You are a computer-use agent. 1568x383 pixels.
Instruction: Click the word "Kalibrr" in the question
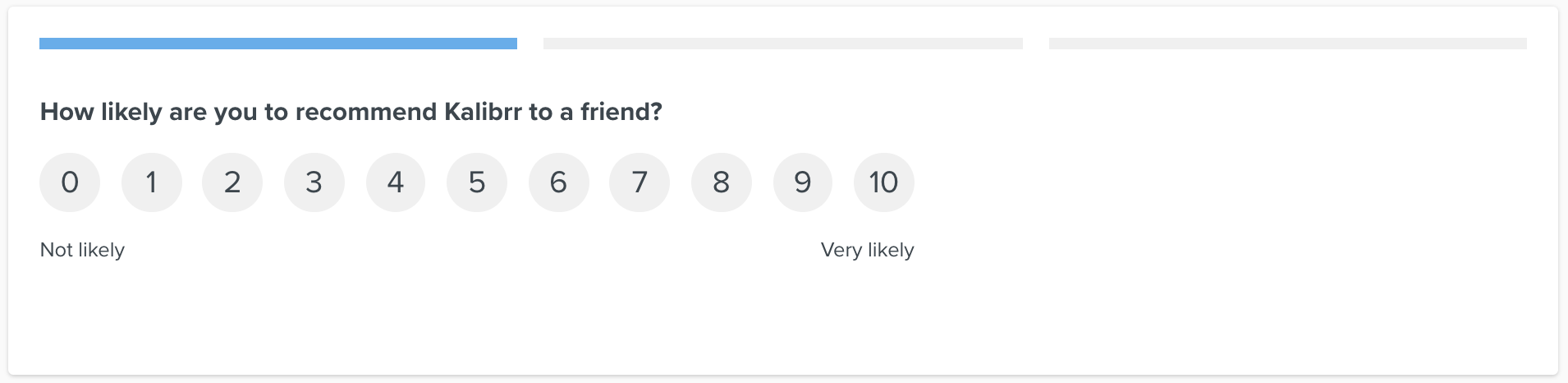pos(483,112)
